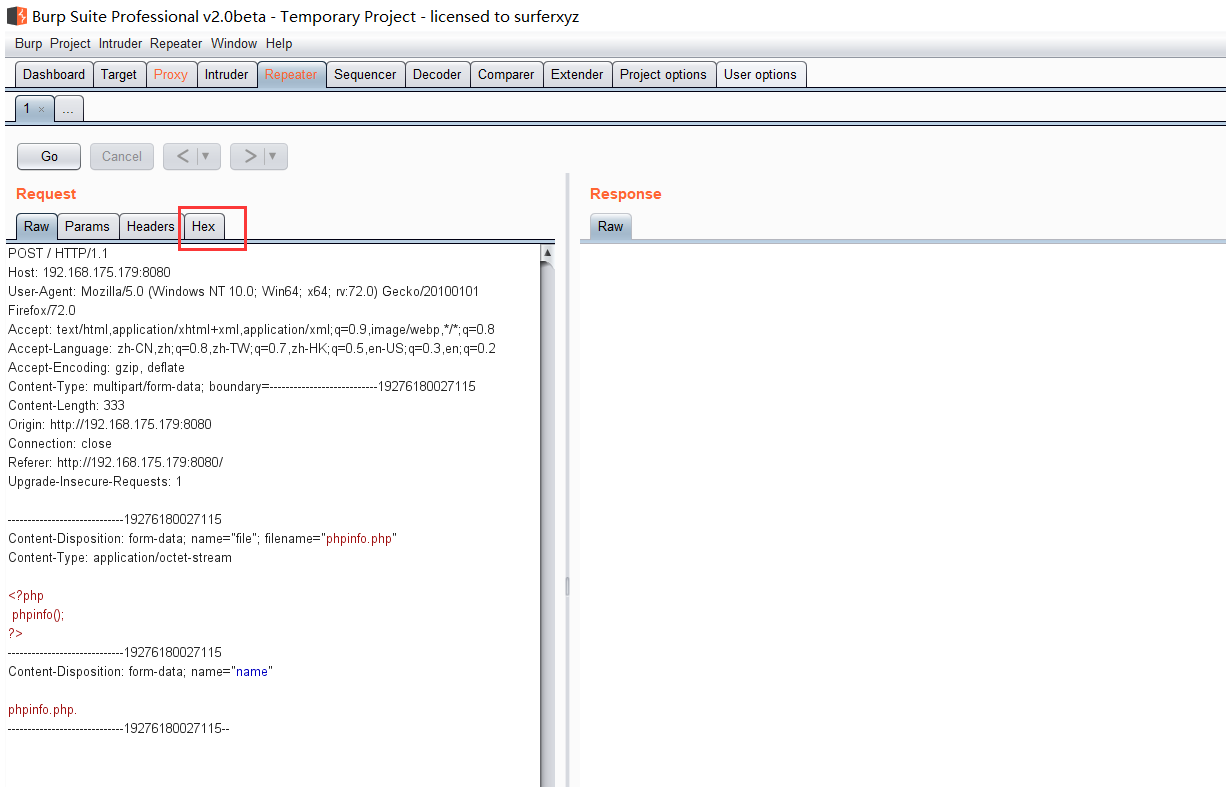Select the Headers tab under Request

151,227
